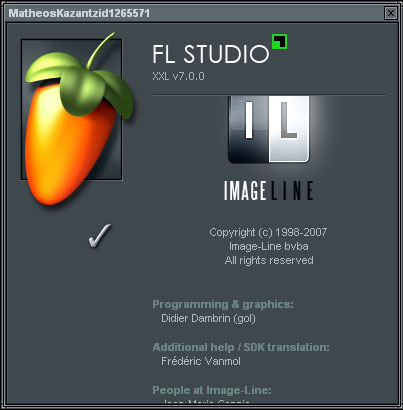
Task: Click the Programming & graphics heading
Action: point(223,304)
